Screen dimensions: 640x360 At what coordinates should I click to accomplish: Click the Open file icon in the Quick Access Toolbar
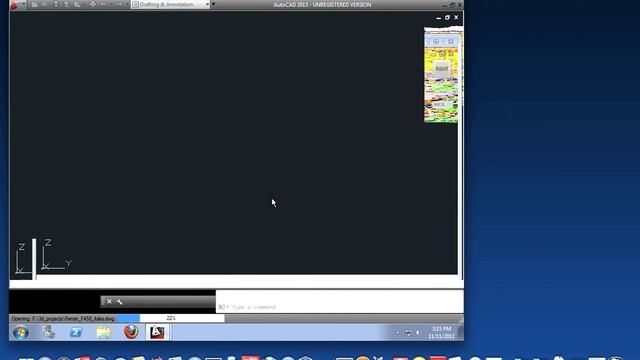45,4
